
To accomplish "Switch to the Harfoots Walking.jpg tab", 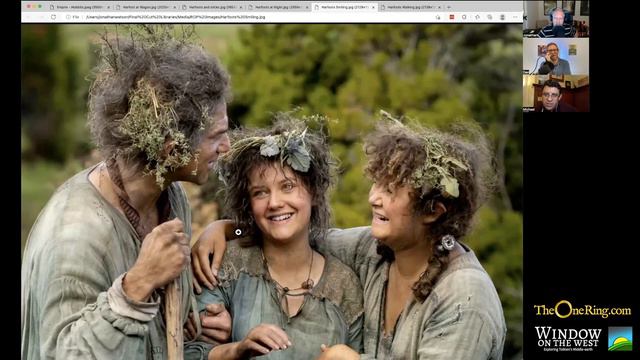I will tap(410, 7).
